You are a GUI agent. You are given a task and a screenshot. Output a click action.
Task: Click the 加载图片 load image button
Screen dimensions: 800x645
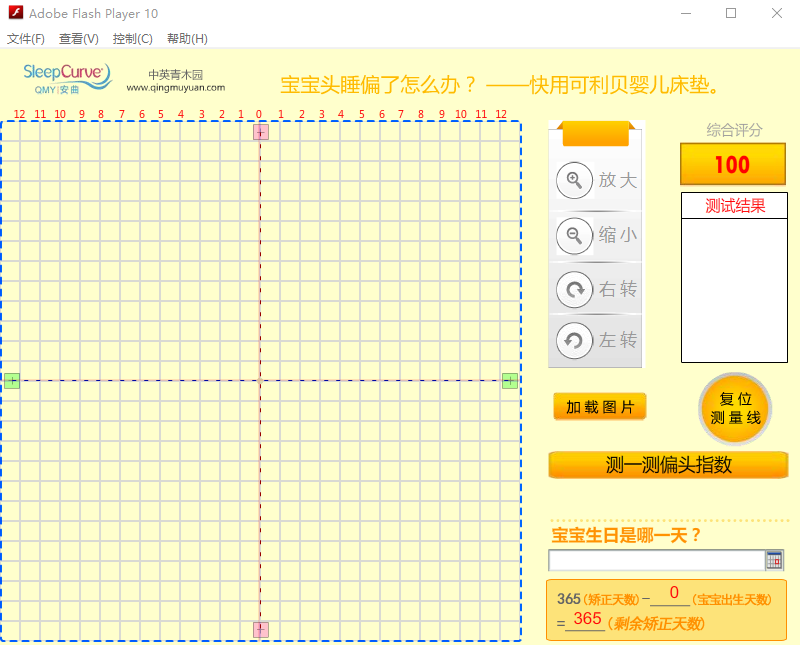tap(599, 407)
